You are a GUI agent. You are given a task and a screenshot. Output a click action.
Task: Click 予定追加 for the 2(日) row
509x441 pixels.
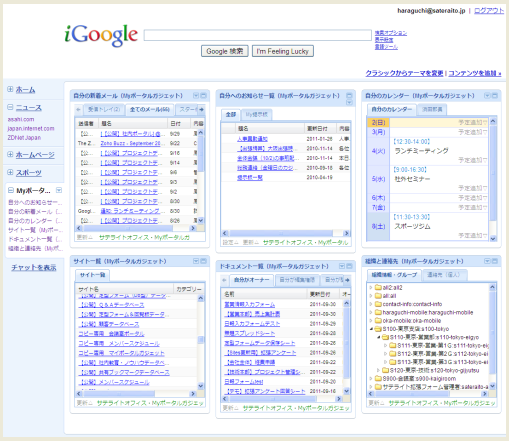[x=472, y=123]
